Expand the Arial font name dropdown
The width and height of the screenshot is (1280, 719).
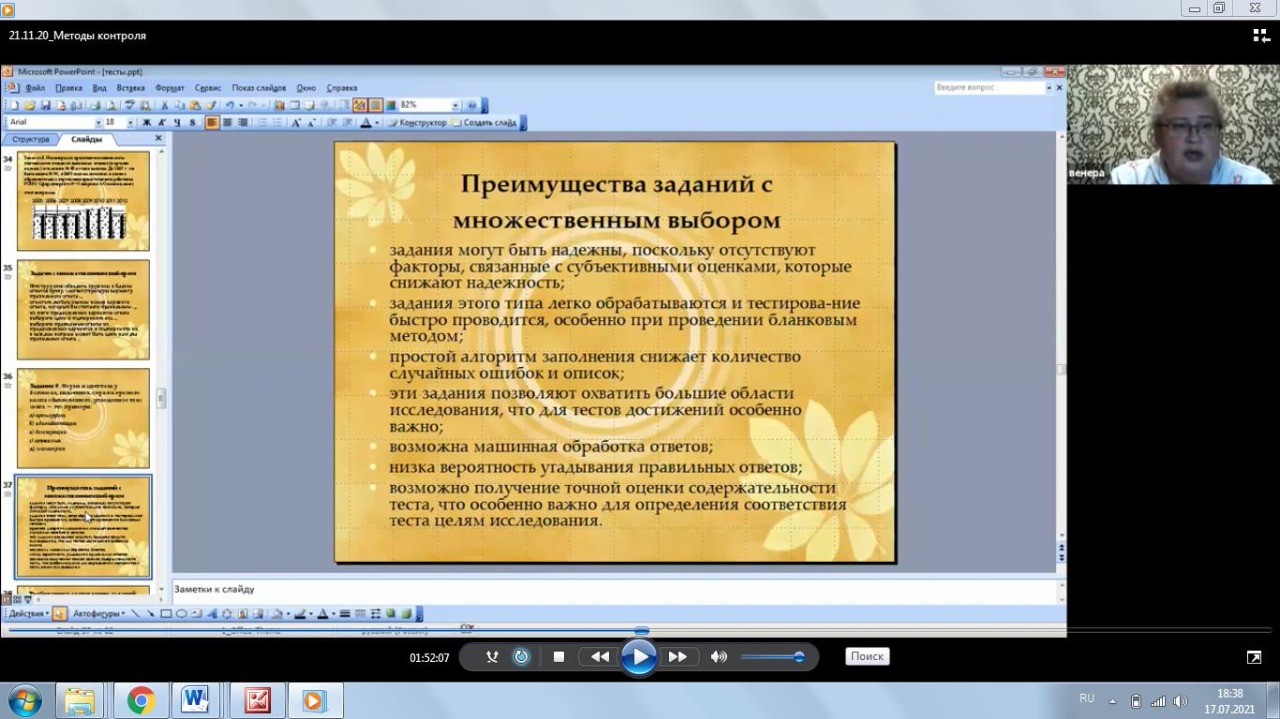tap(98, 123)
